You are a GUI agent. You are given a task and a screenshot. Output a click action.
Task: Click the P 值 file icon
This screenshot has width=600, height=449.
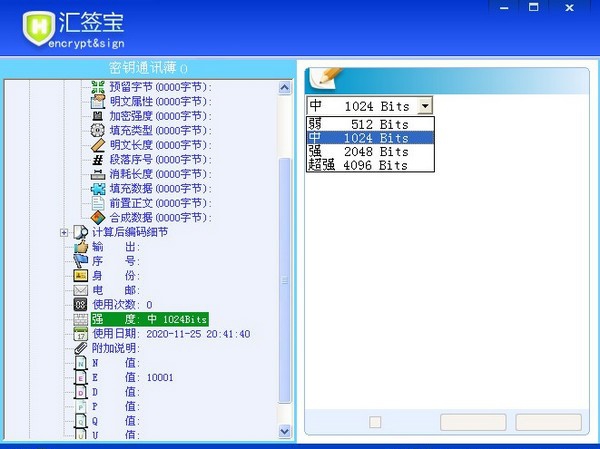click(x=80, y=407)
